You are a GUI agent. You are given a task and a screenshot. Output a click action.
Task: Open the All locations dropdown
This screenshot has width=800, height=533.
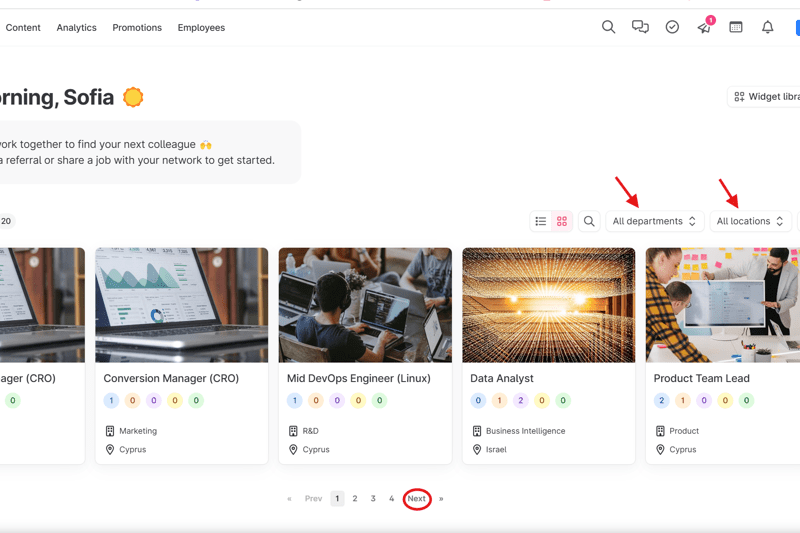[x=751, y=221]
